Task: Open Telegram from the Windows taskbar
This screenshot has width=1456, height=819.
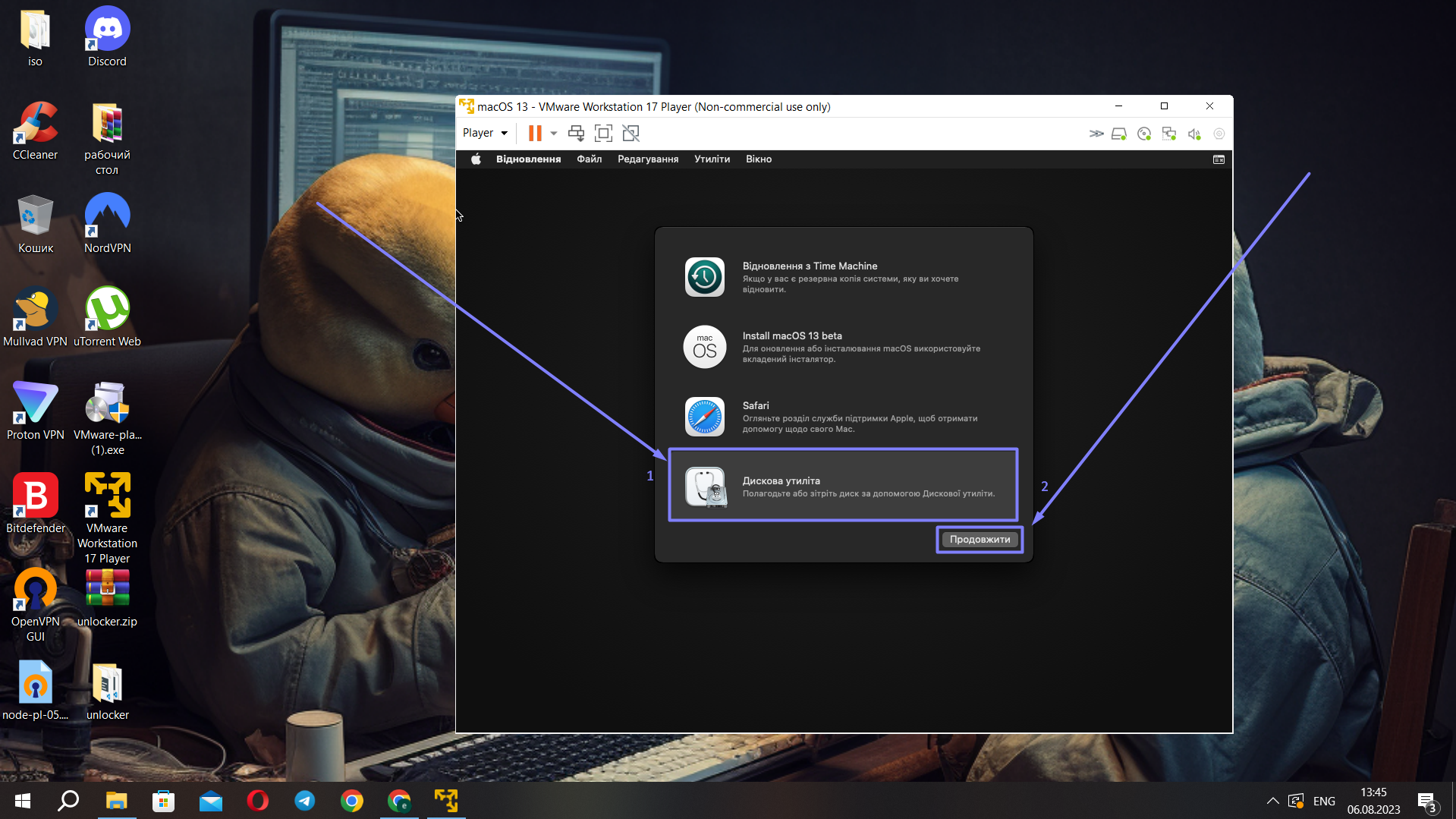Action: coord(305,801)
